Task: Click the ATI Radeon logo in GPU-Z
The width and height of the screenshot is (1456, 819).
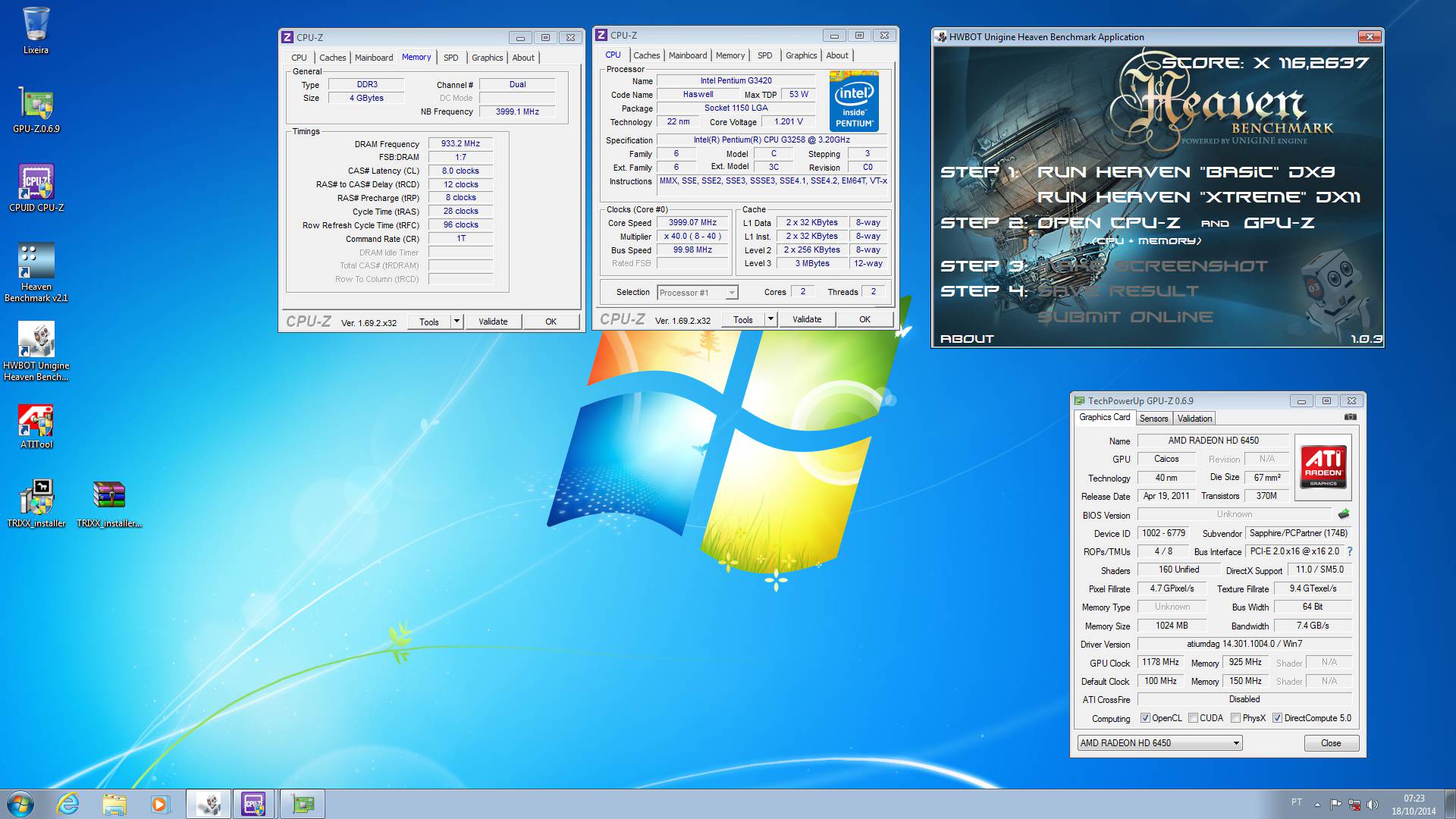Action: pyautogui.click(x=1323, y=466)
